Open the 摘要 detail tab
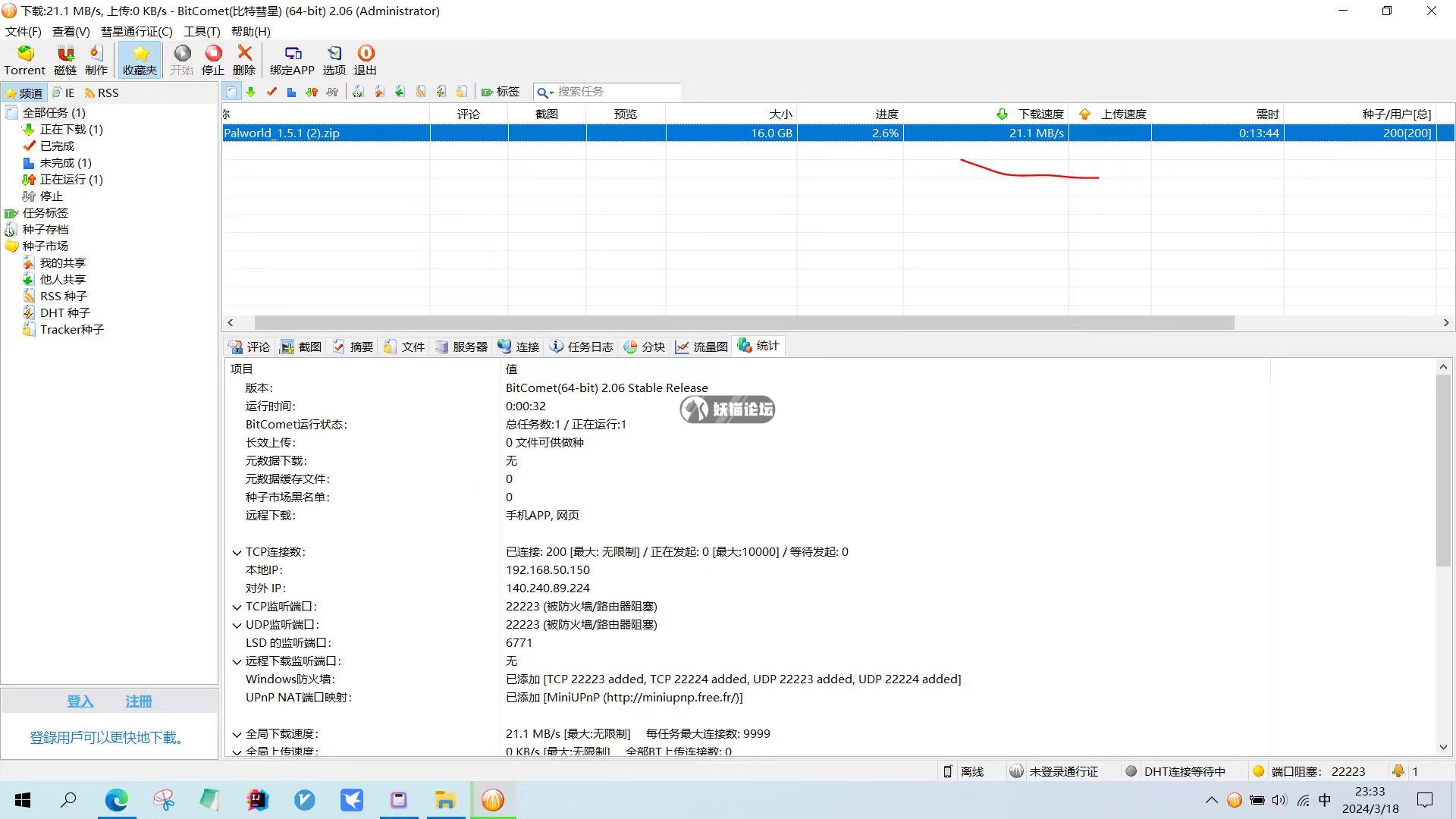The height and width of the screenshot is (819, 1456). pyautogui.click(x=353, y=347)
